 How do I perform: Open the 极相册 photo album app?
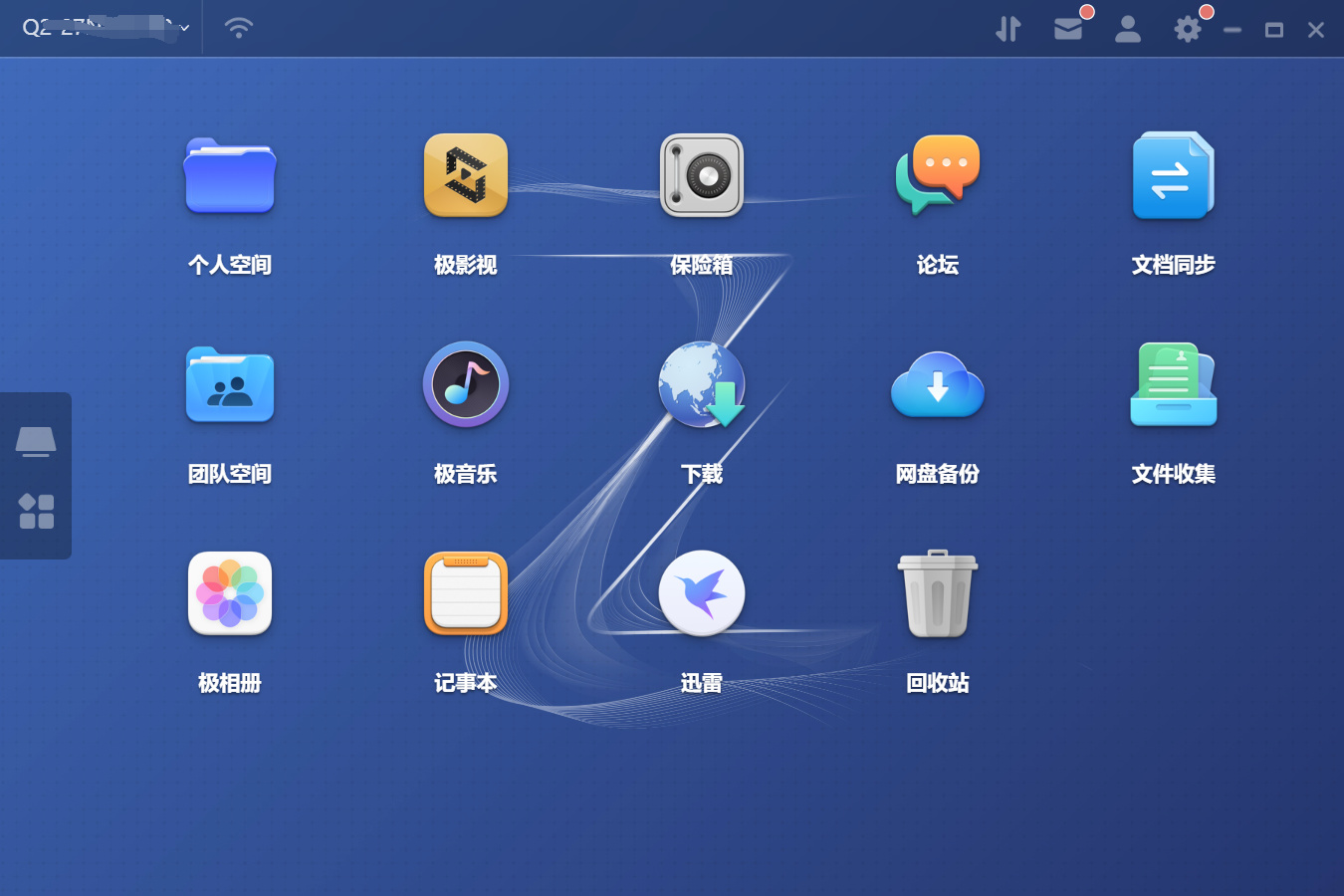(x=230, y=594)
